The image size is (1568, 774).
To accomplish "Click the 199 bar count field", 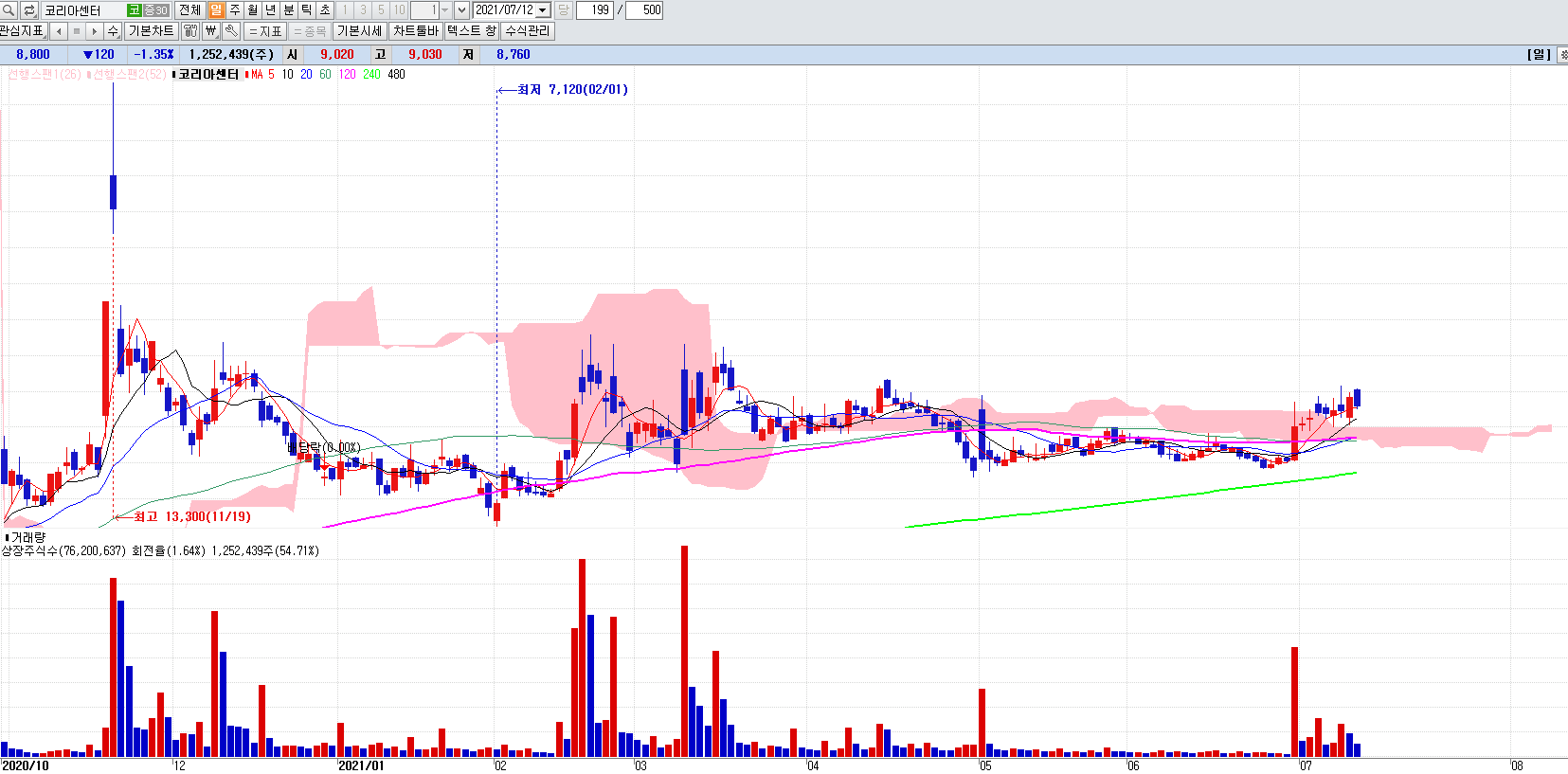I will 595,10.
